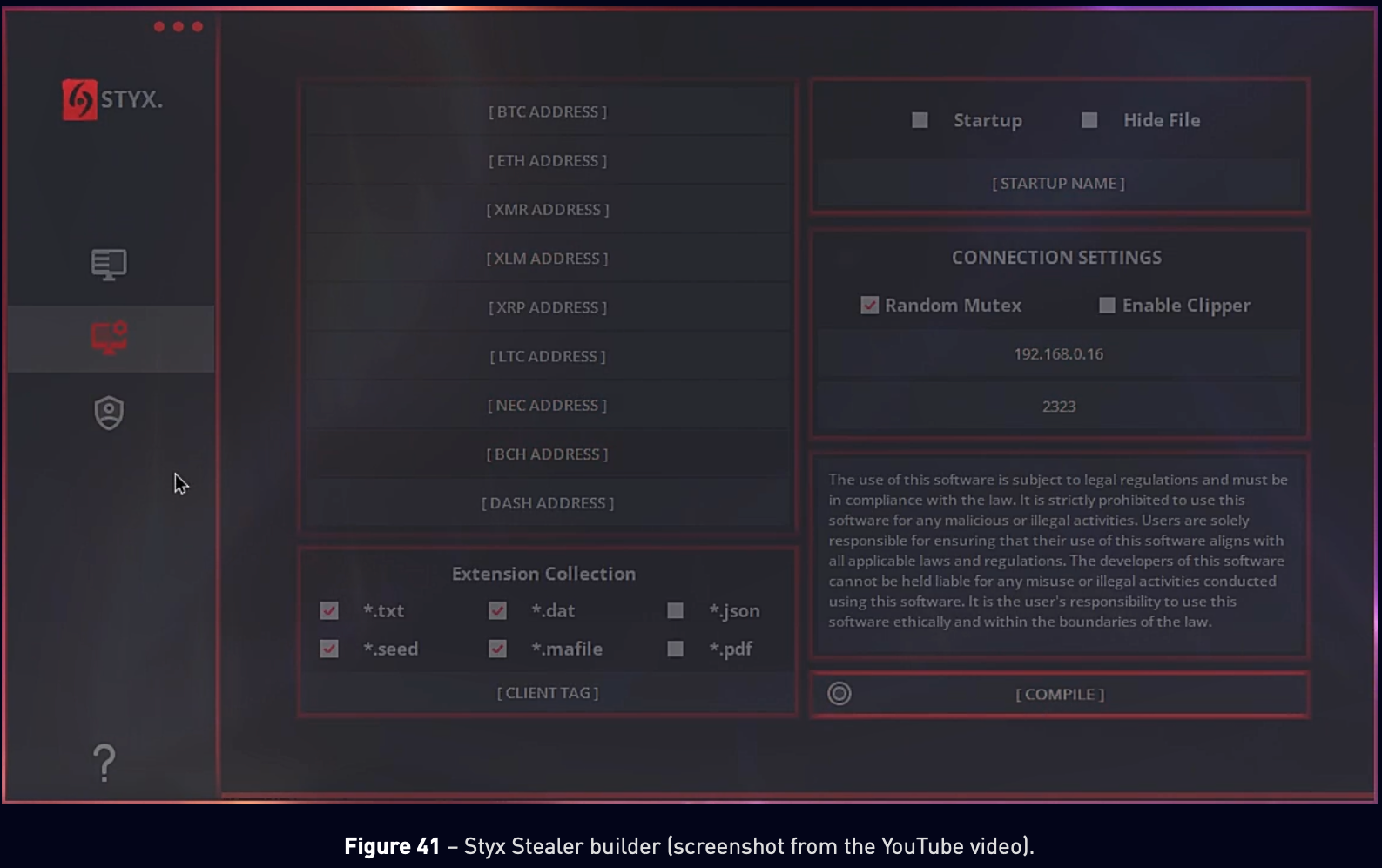Click the legal disclaimer text block

pos(1058,550)
